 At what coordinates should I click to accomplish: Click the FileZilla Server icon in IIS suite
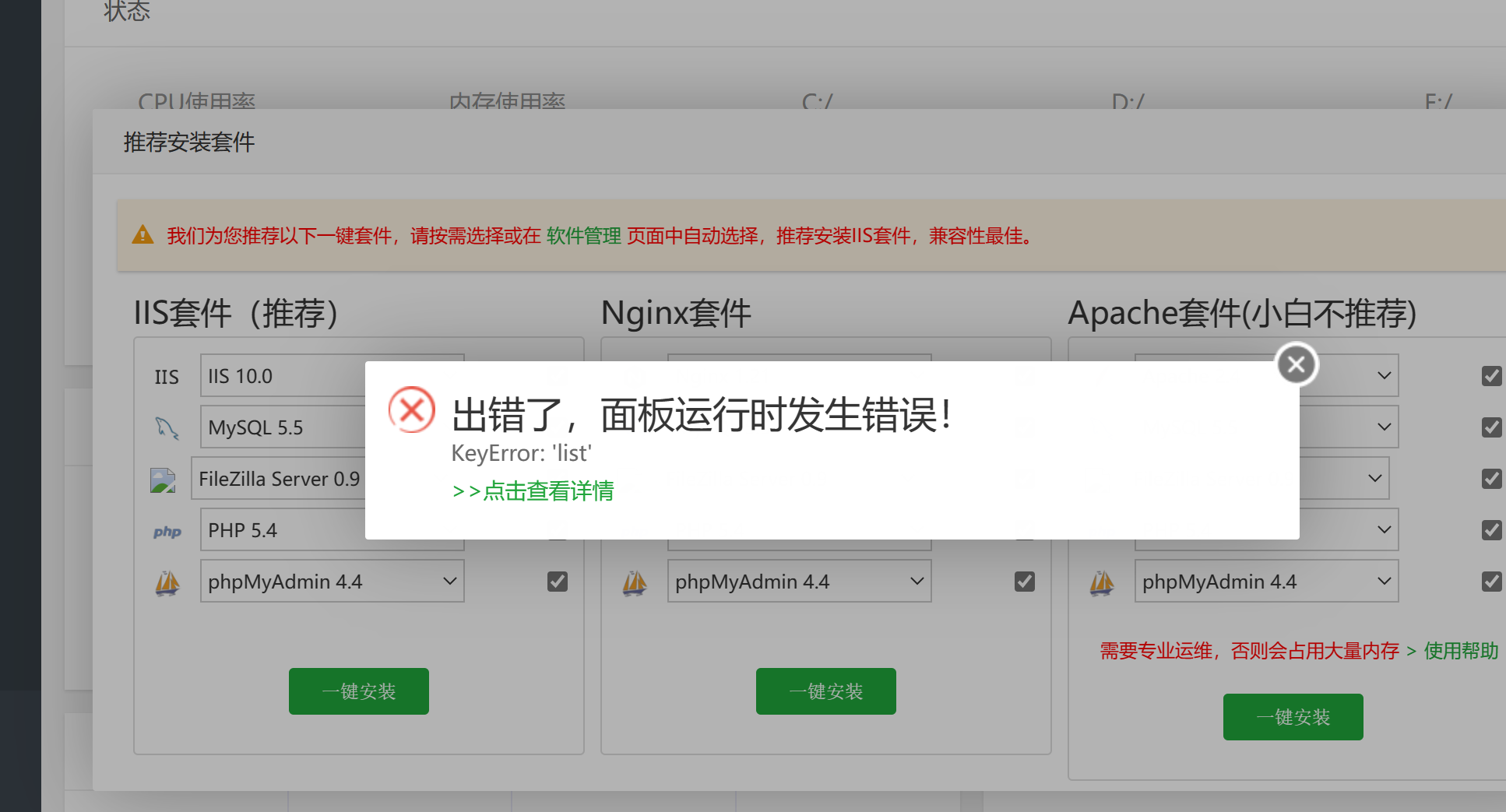click(163, 480)
